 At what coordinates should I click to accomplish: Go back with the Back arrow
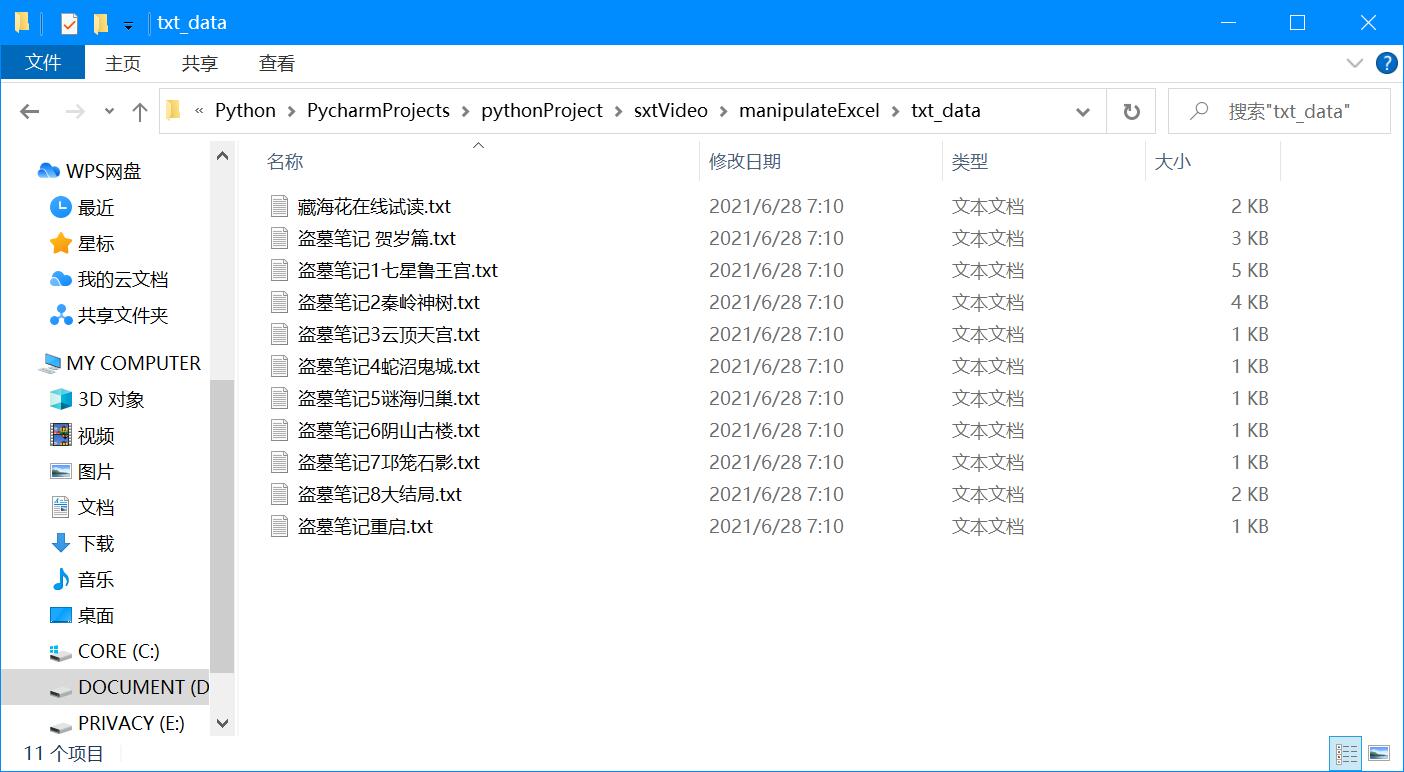(30, 112)
